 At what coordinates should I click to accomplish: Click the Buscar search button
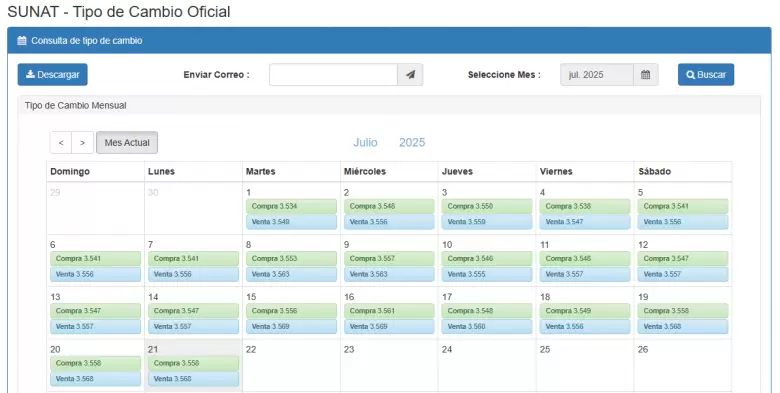(x=706, y=75)
